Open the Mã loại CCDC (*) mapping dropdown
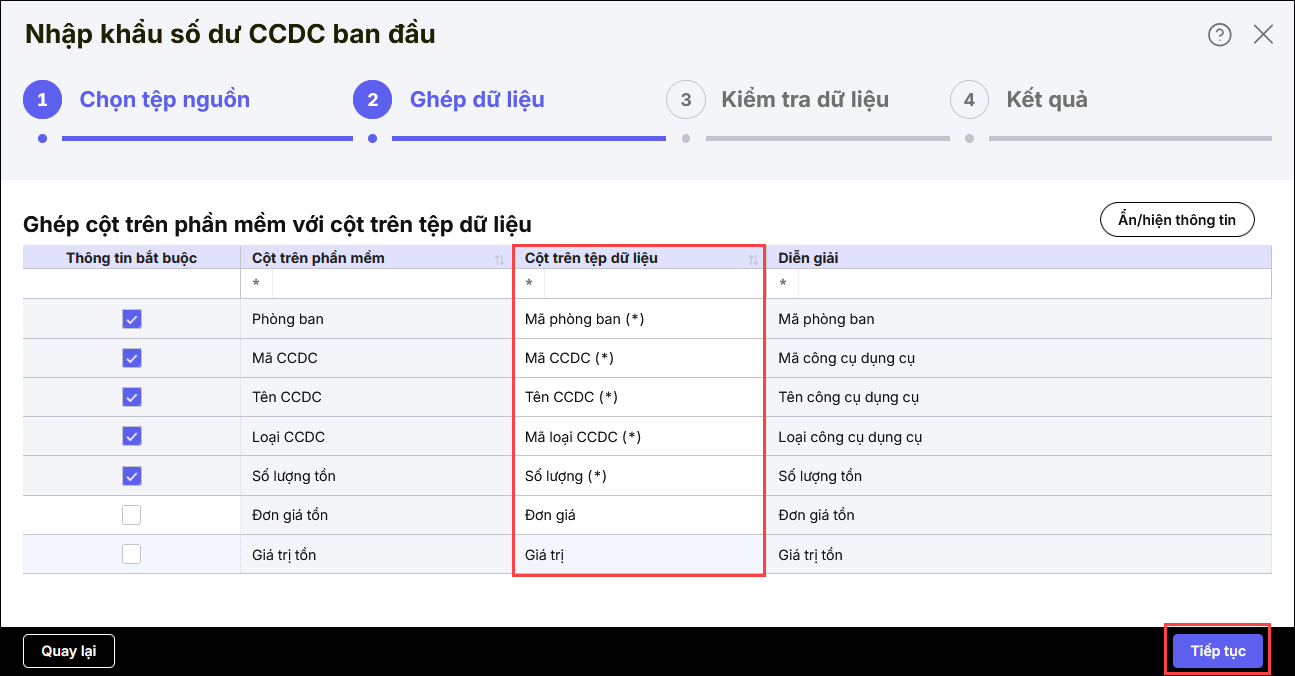Screen dimensions: 1295x676 click(x=638, y=437)
